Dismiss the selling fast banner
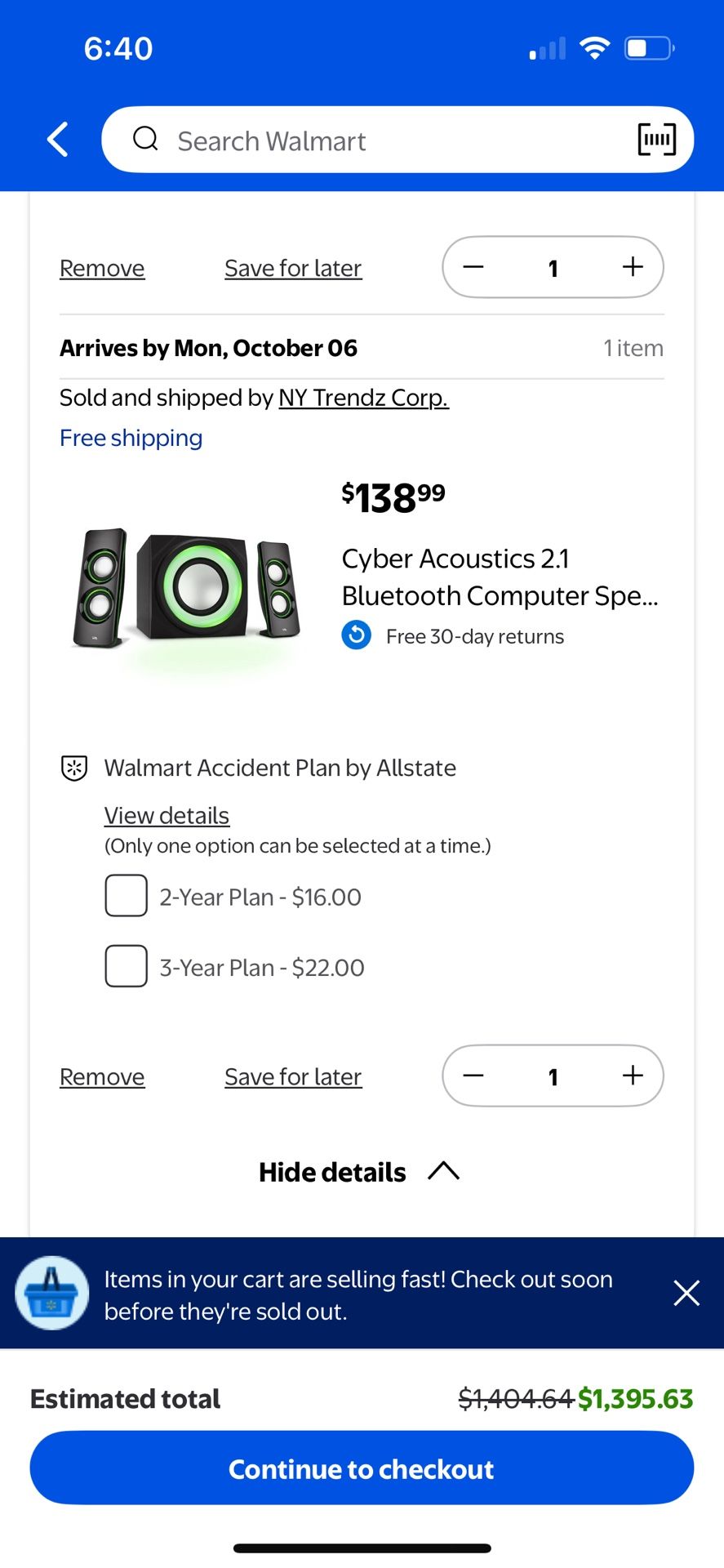The image size is (724, 1568). 686,1293
